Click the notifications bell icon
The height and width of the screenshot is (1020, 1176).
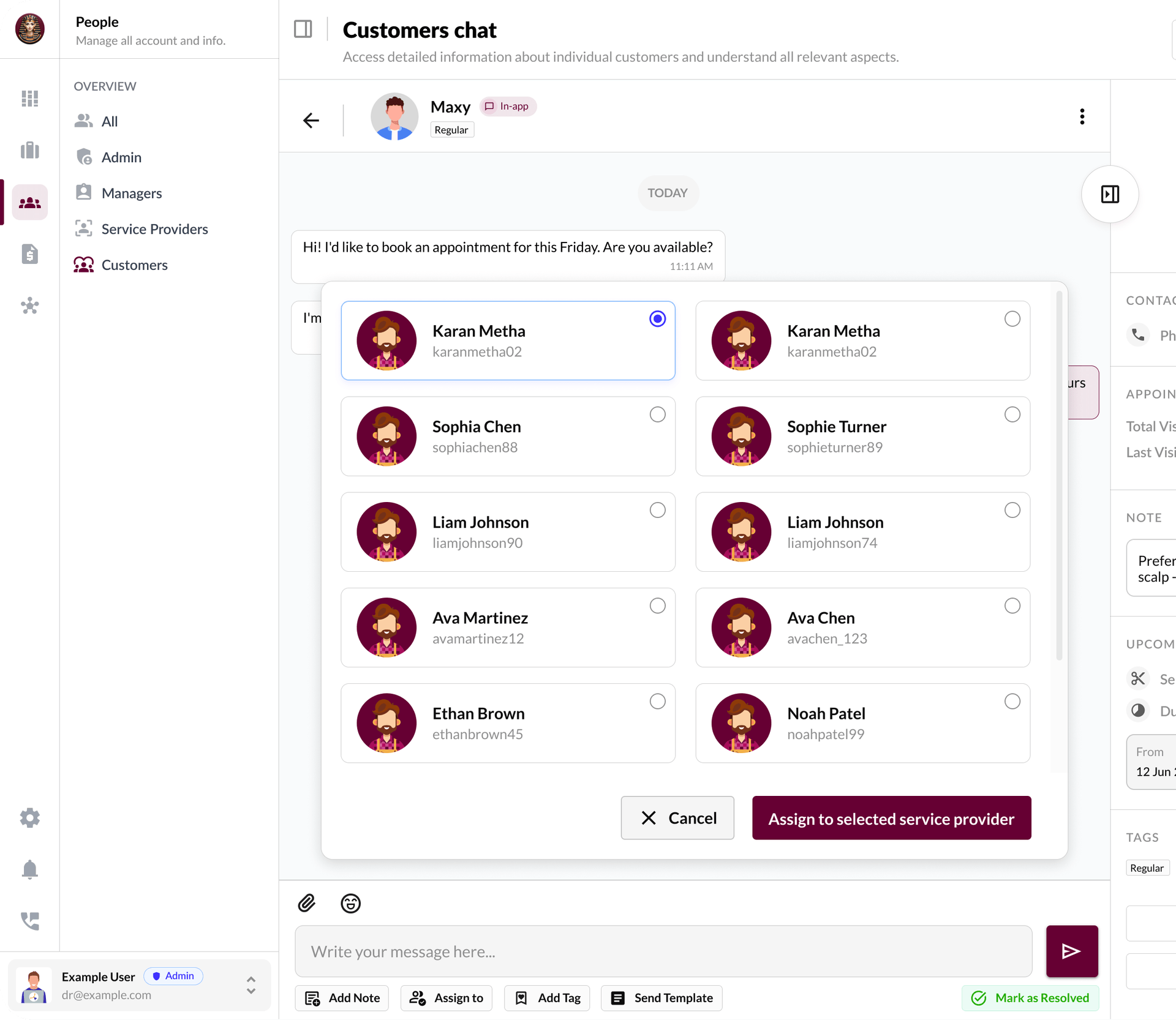click(29, 869)
